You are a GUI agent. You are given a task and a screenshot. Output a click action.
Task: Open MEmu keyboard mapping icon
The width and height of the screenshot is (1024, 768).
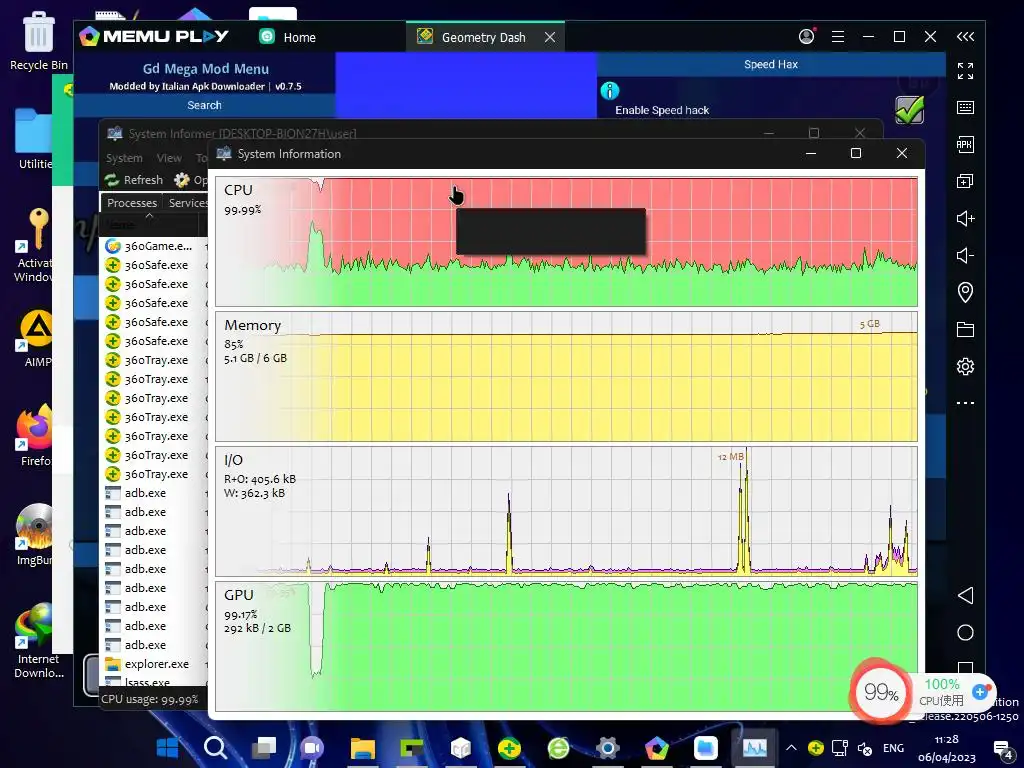965,107
